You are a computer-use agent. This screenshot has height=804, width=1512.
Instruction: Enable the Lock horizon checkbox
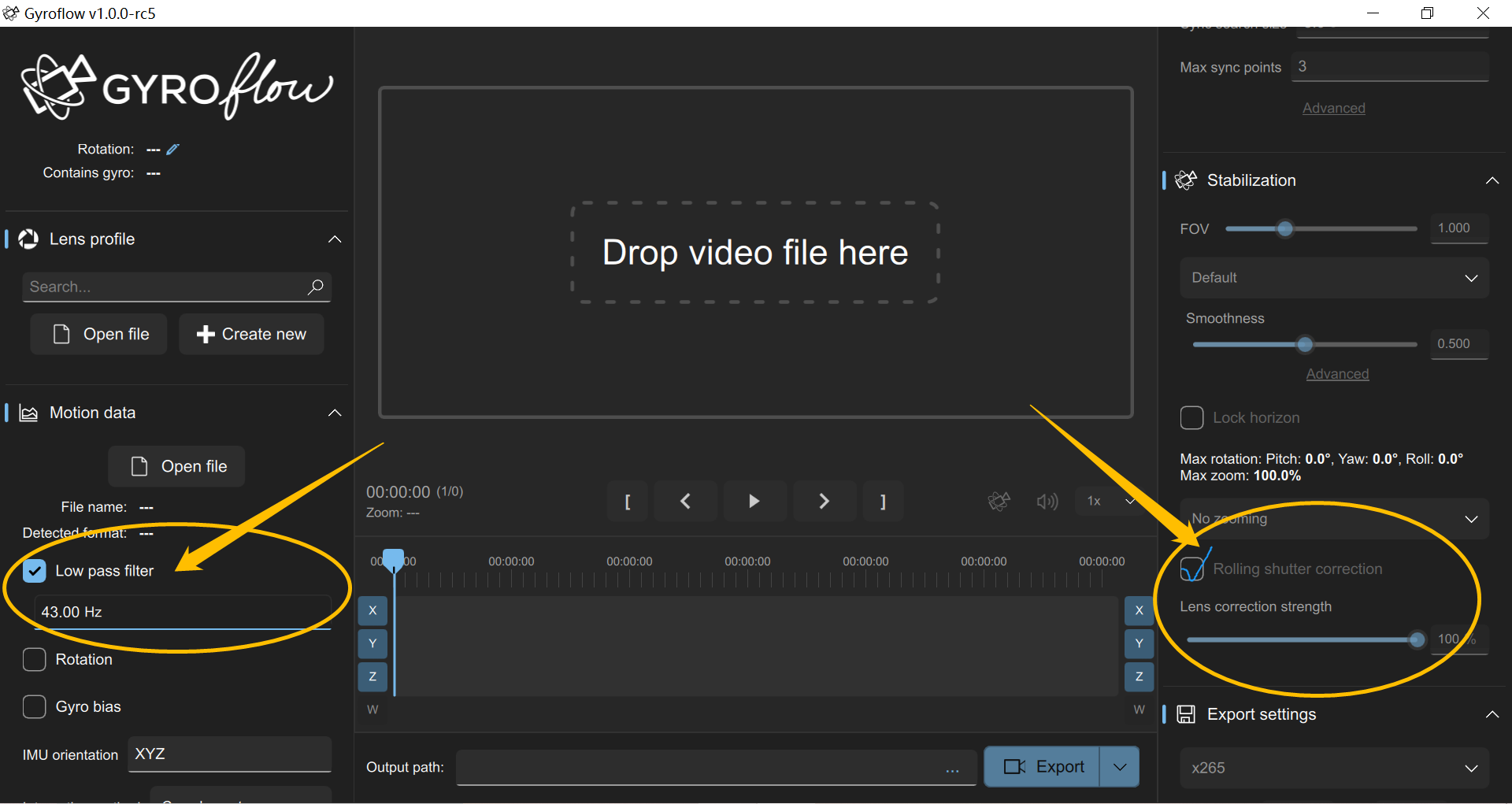(x=1191, y=417)
